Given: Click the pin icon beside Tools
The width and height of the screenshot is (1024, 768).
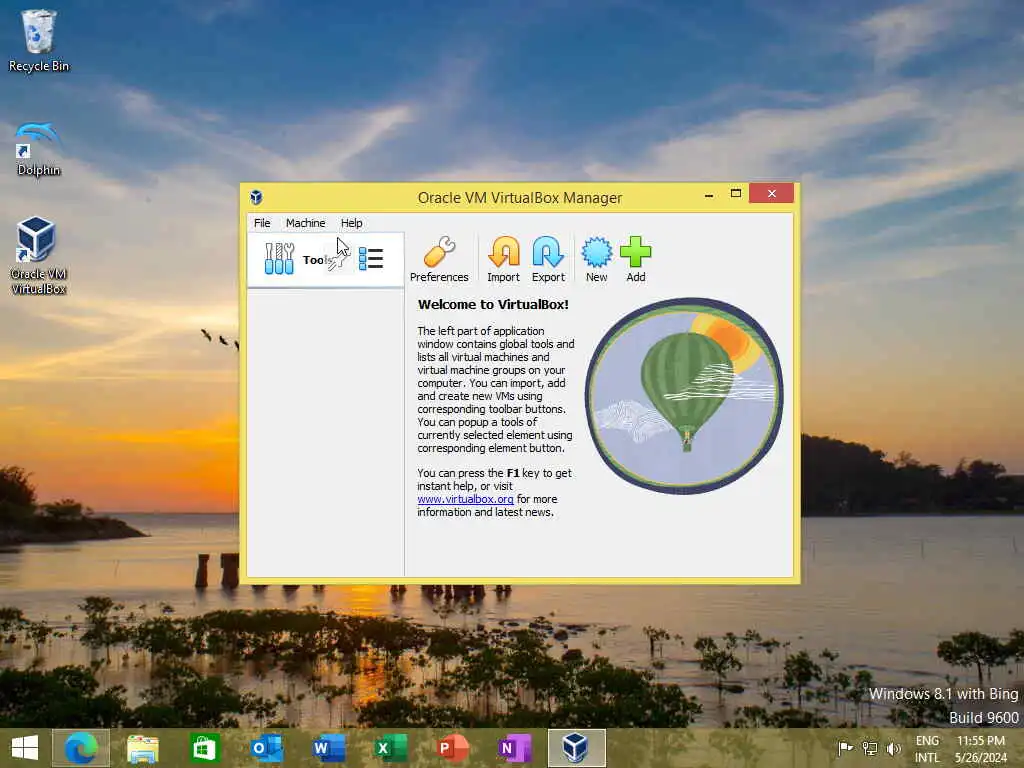Looking at the screenshot, I should pos(338,260).
